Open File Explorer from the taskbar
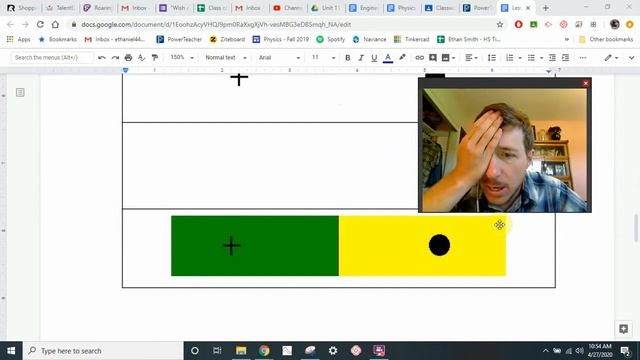The image size is (640, 360). pos(241,351)
